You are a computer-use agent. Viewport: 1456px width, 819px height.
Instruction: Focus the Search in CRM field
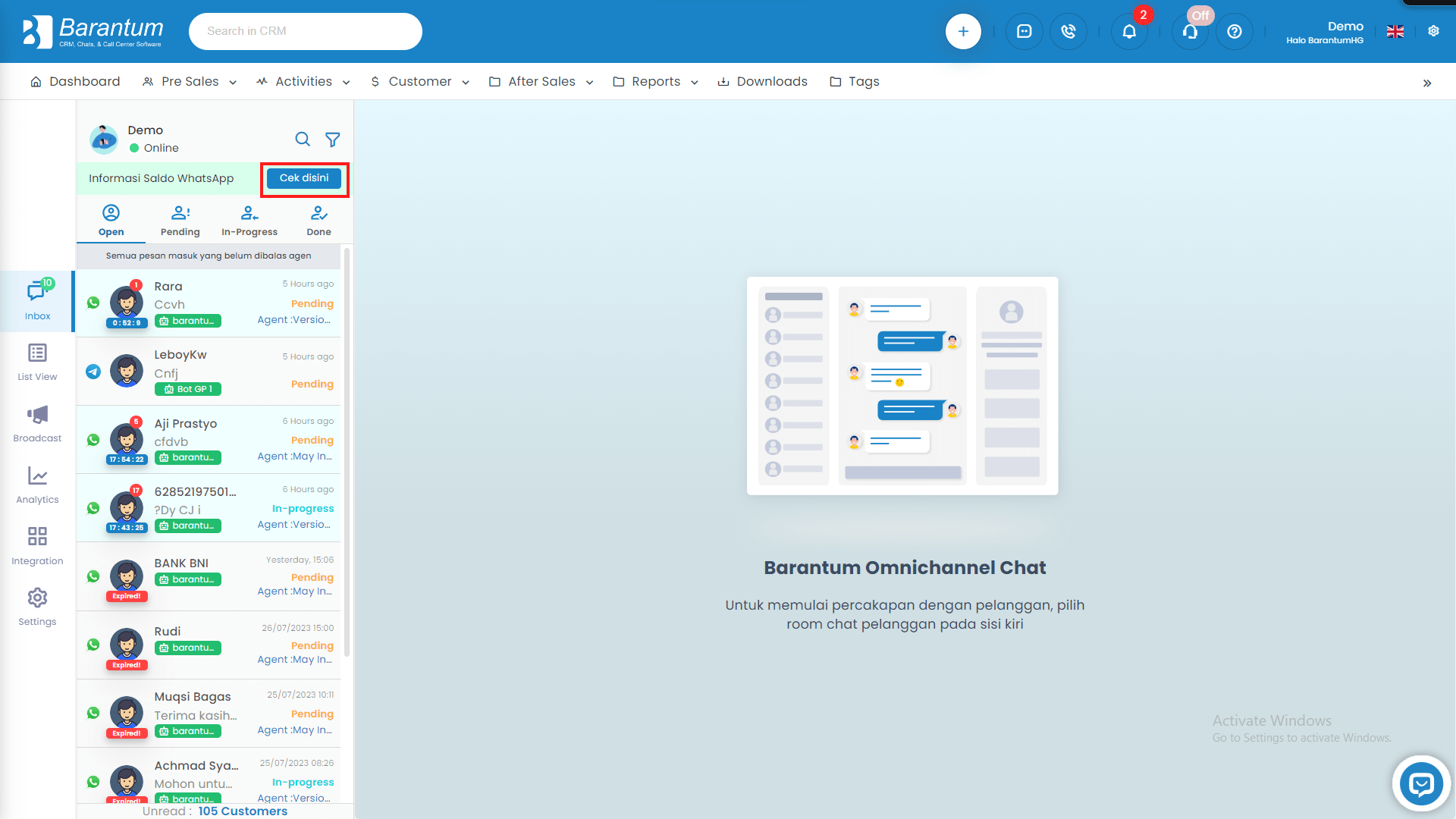(306, 31)
